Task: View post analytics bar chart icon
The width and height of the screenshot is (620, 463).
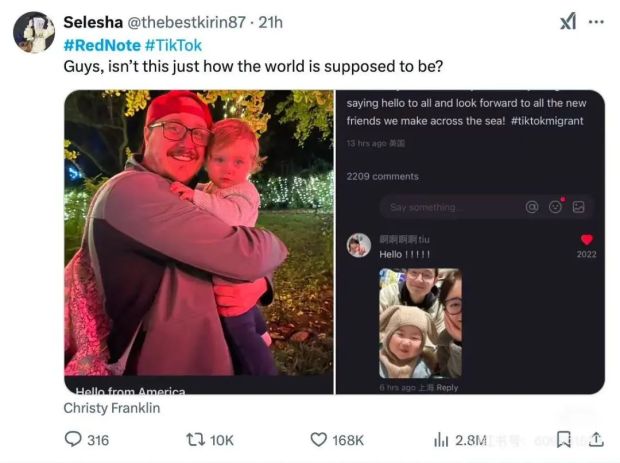Action: coord(441,439)
